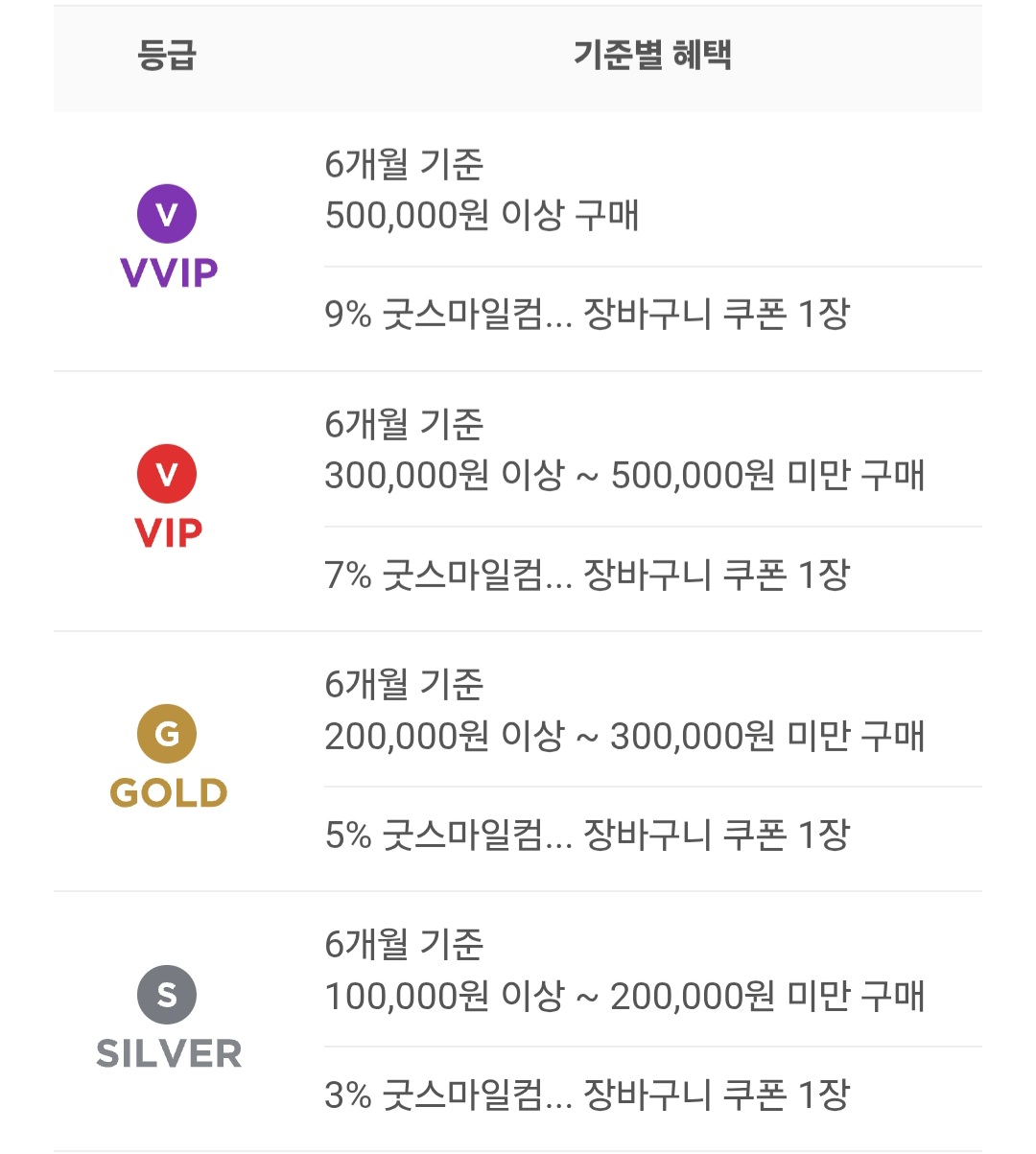
Task: Tap the 500,000원 이상 구매 criteria
Action: pyautogui.click(x=482, y=216)
